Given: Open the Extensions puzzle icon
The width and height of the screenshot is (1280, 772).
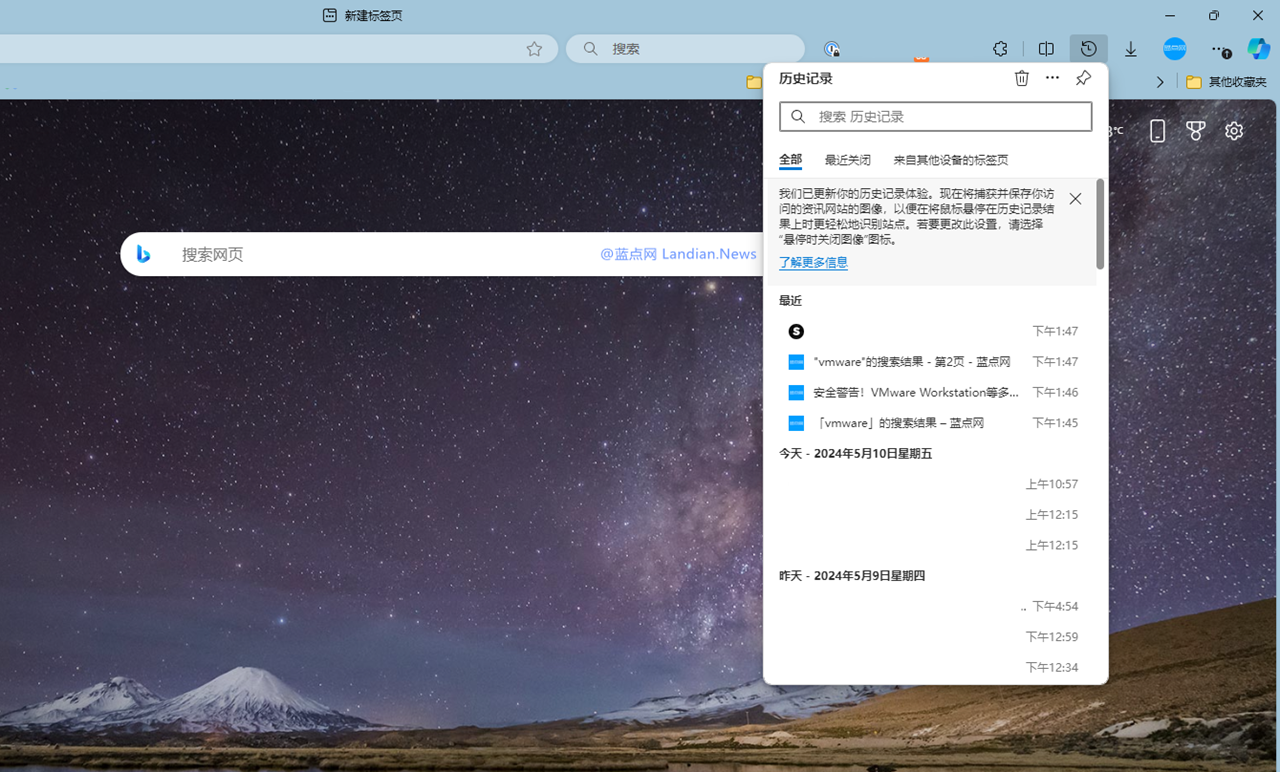Looking at the screenshot, I should click(x=1000, y=48).
